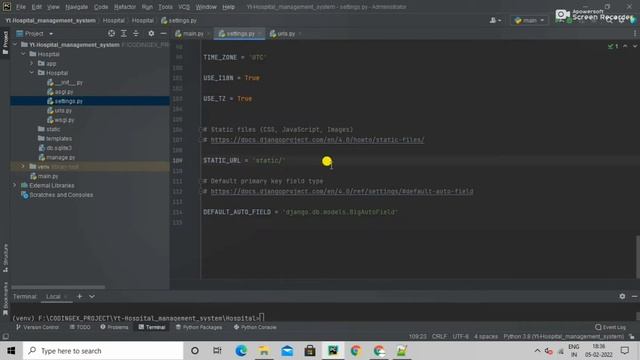The image size is (640, 360).
Task: Toggle tool windows quick-access icon
Action: pos(5,336)
